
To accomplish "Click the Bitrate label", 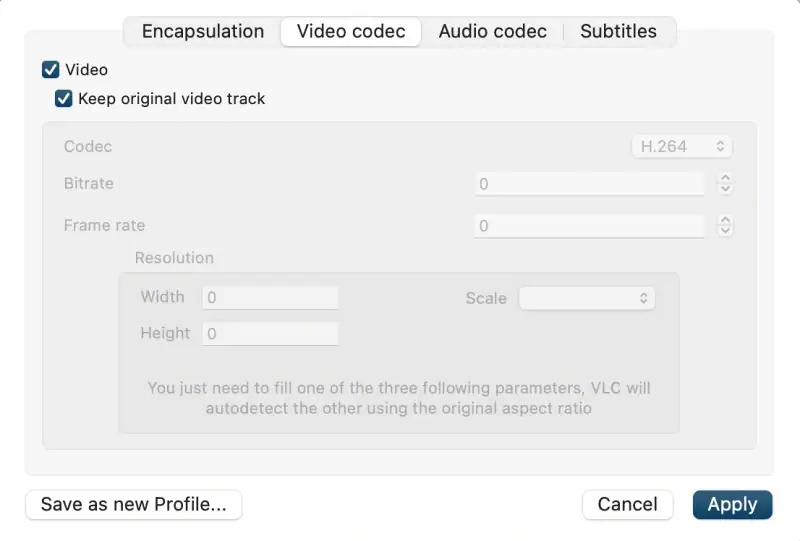I will click(89, 183).
